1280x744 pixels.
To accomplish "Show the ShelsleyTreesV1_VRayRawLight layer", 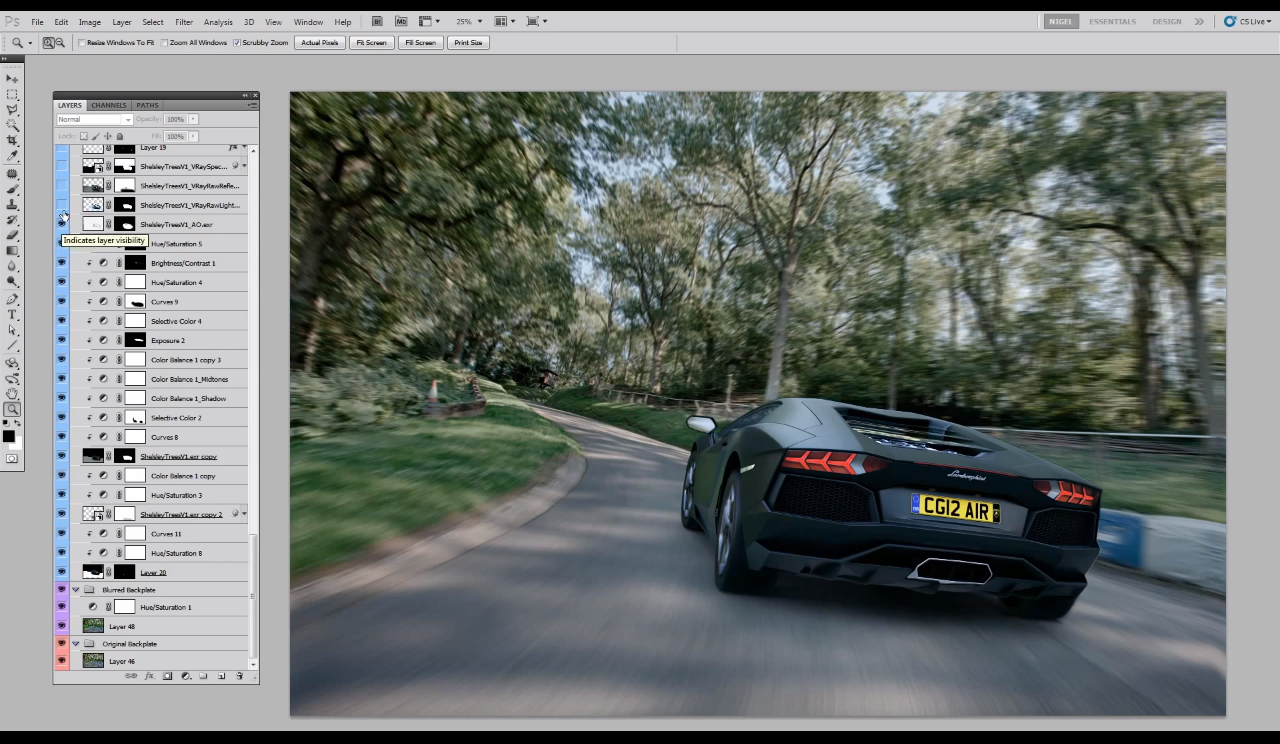I will (x=61, y=205).
